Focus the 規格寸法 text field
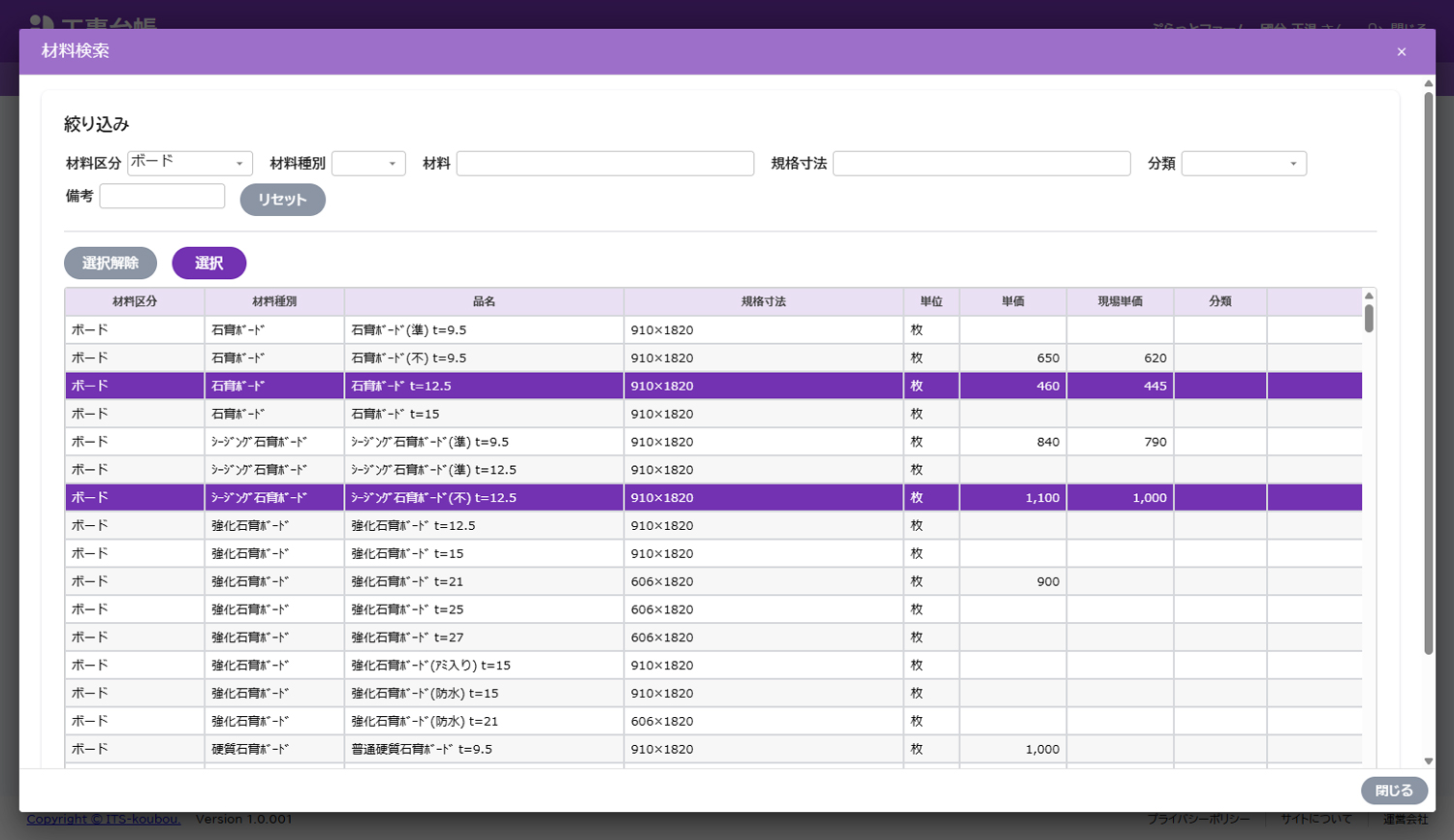 tap(981, 163)
